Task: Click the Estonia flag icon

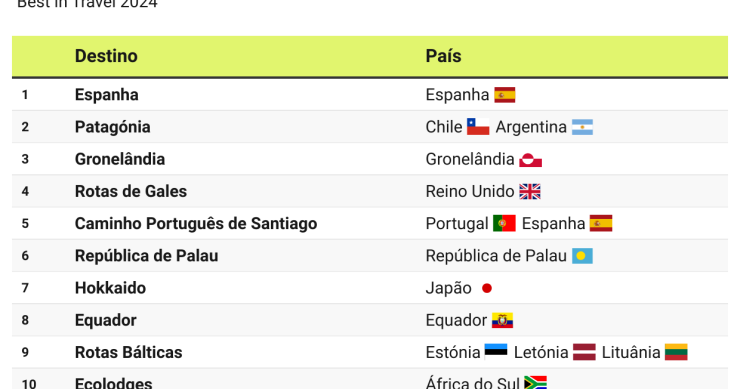Action: 496,352
